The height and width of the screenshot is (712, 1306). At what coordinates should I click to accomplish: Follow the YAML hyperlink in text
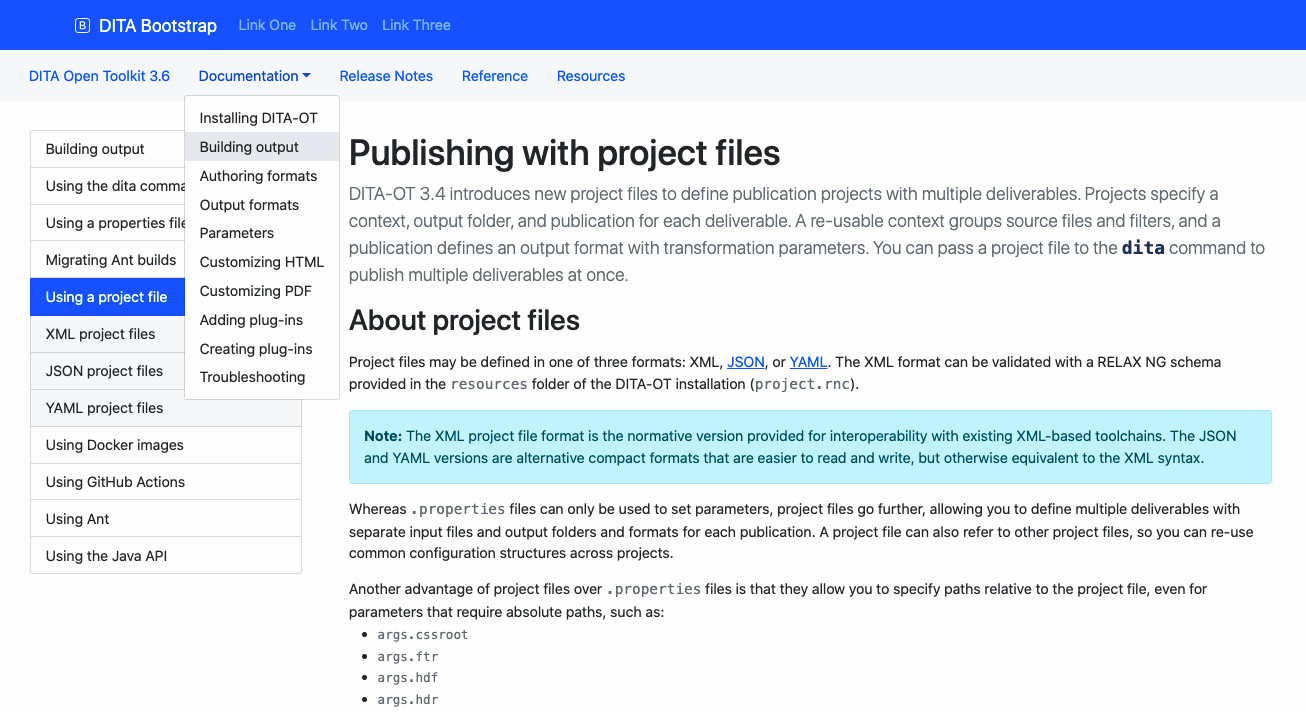808,362
